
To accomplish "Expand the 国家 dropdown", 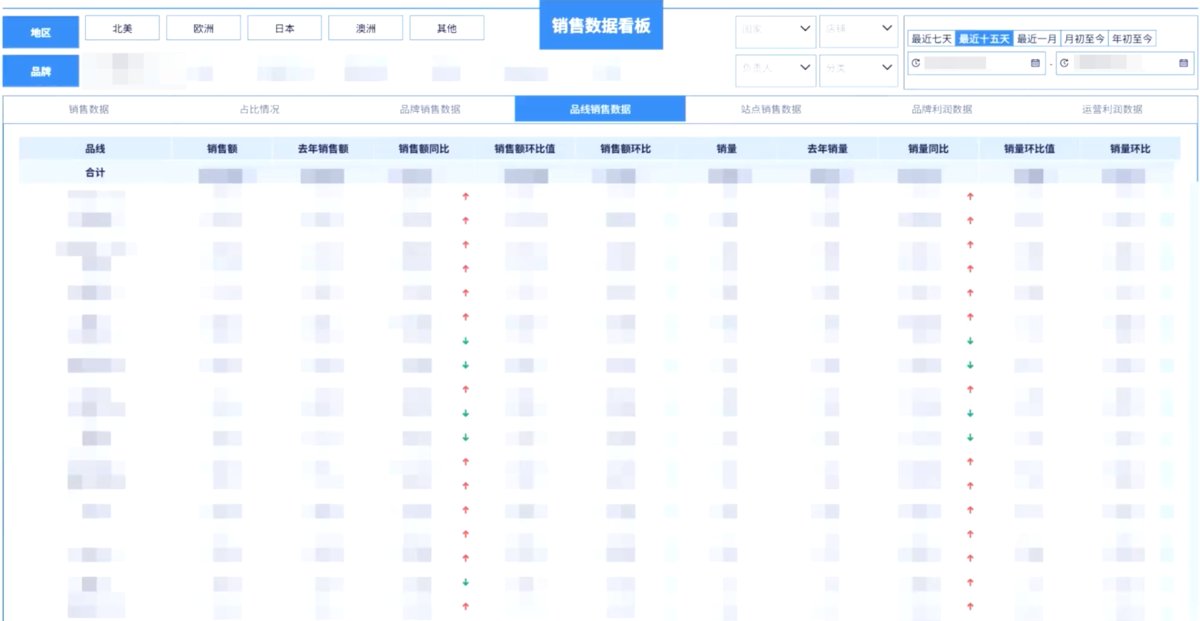I will (775, 29).
